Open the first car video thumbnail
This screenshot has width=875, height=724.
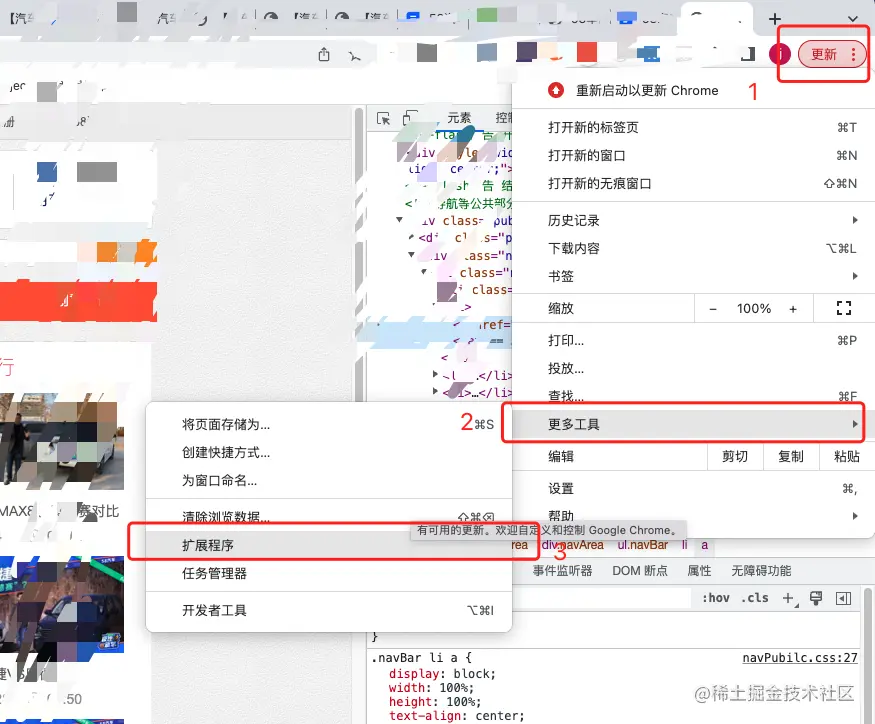[x=62, y=442]
